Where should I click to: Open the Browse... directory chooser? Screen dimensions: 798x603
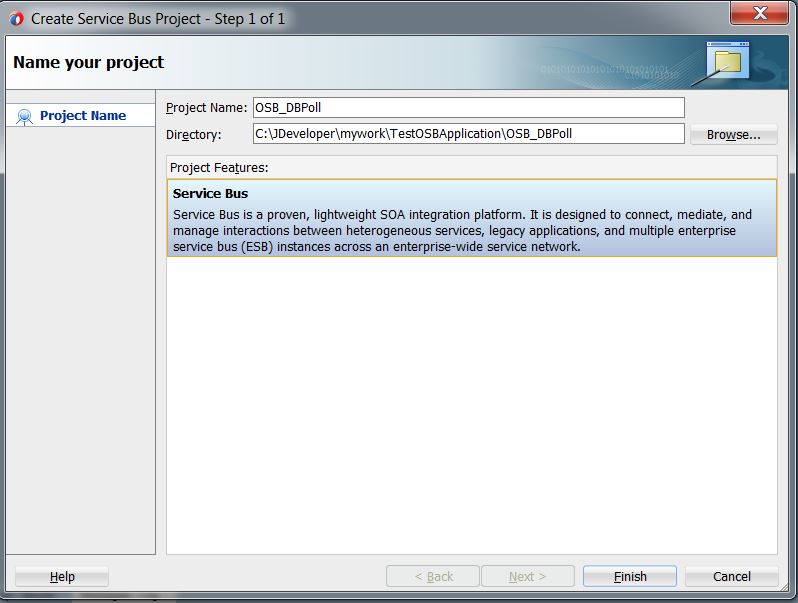733,135
